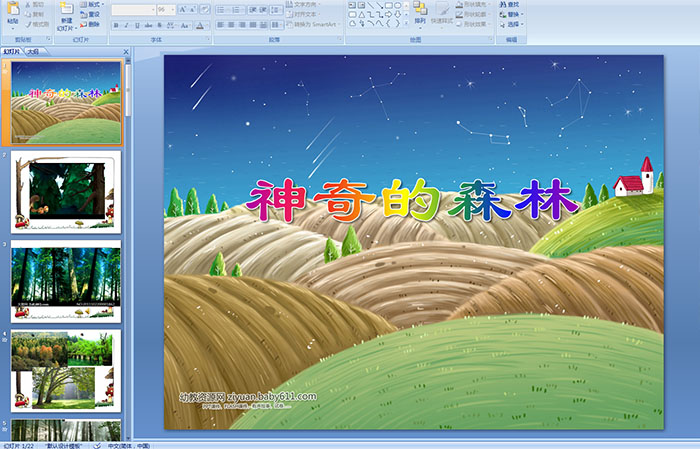
Task: Click Delete slide (删除) button
Action: (90, 24)
